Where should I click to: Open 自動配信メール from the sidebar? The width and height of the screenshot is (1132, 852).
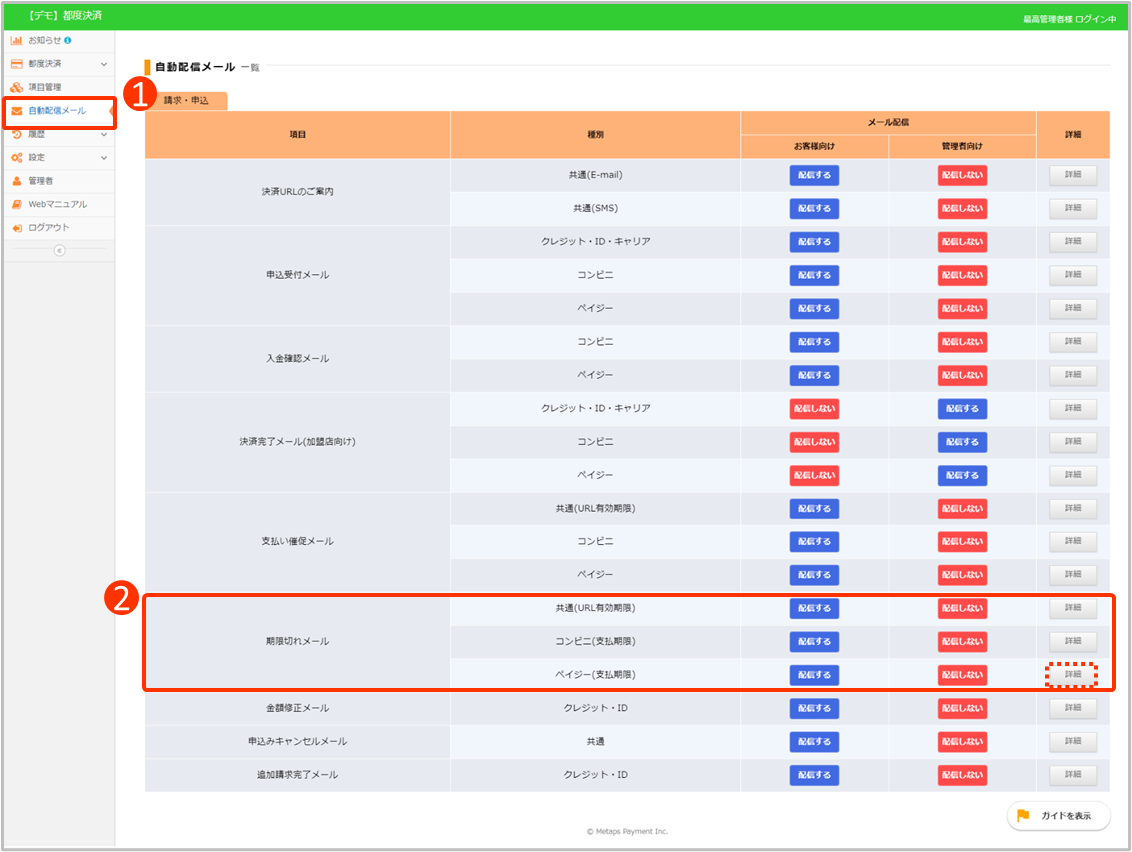pos(58,111)
